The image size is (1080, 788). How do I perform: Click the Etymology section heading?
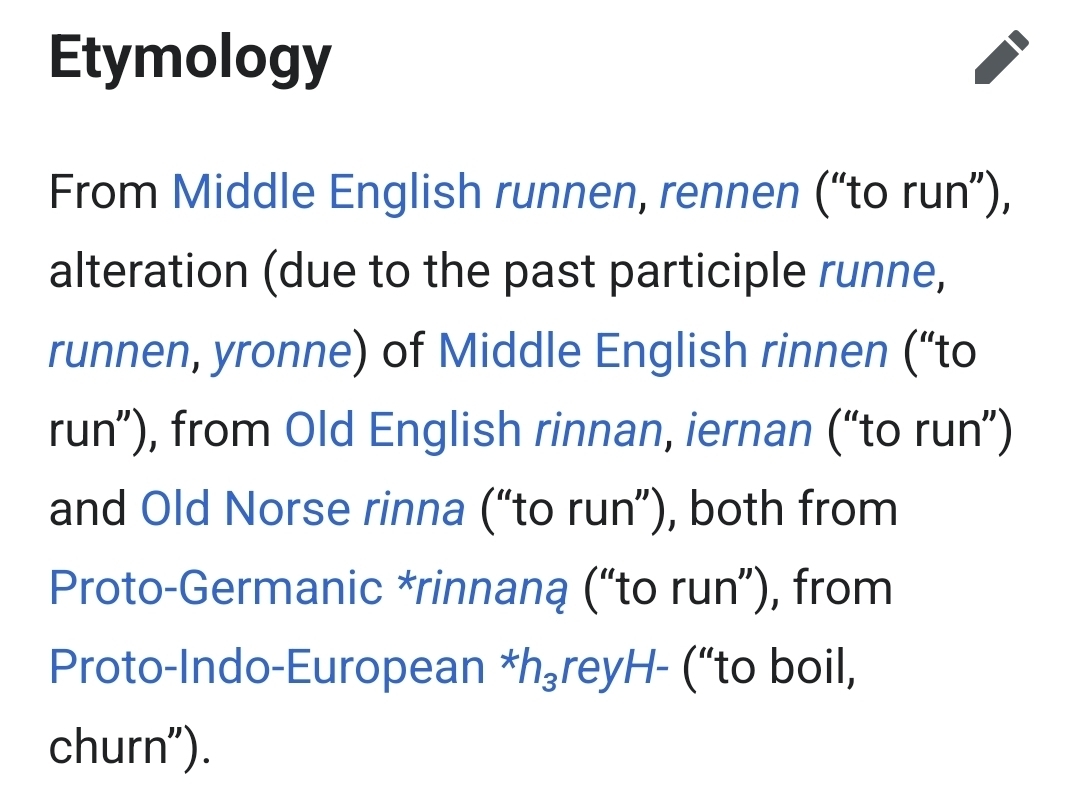click(190, 59)
